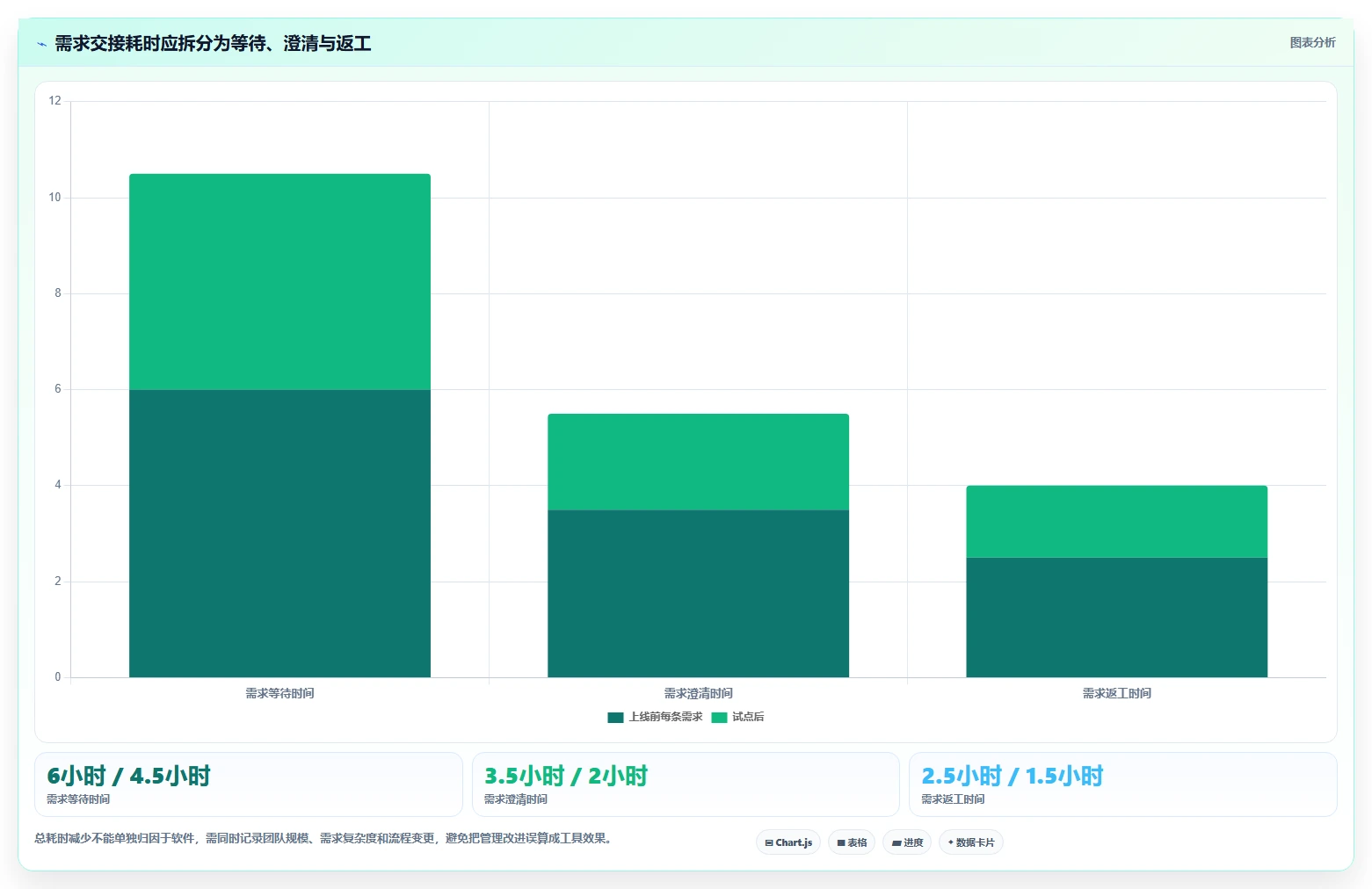Toggle the 试点后 legend color box
This screenshot has width=1372, height=889.
[x=719, y=718]
